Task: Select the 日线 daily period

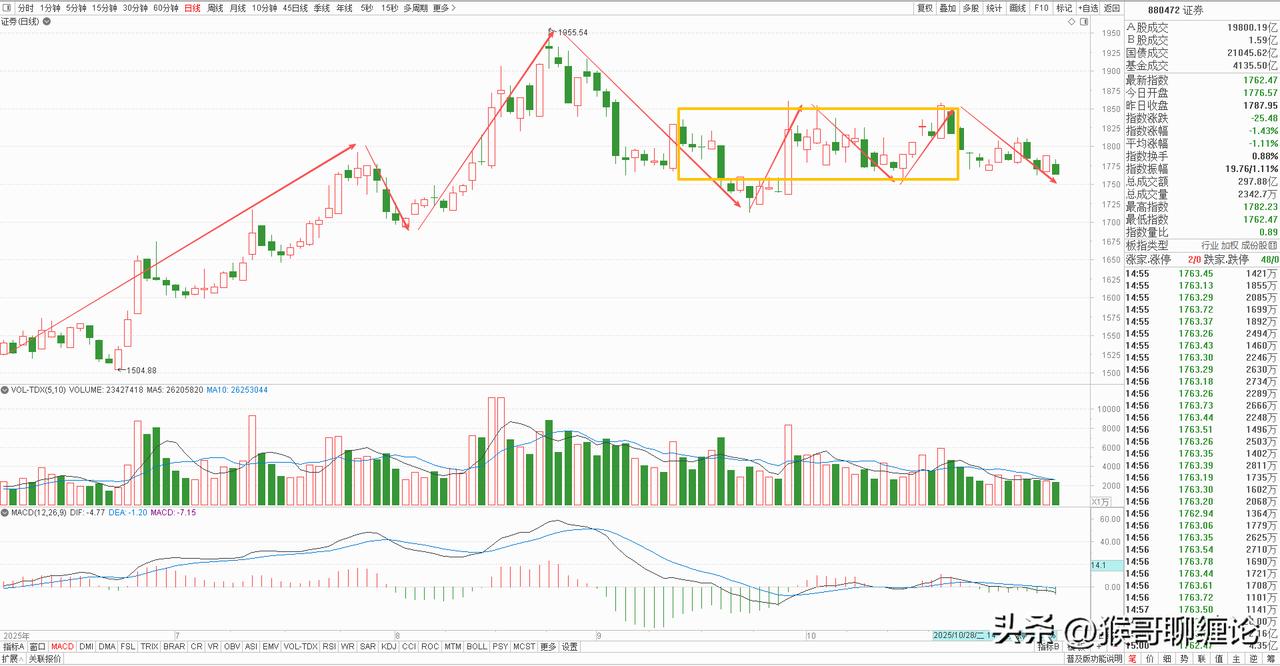Action: [192, 8]
